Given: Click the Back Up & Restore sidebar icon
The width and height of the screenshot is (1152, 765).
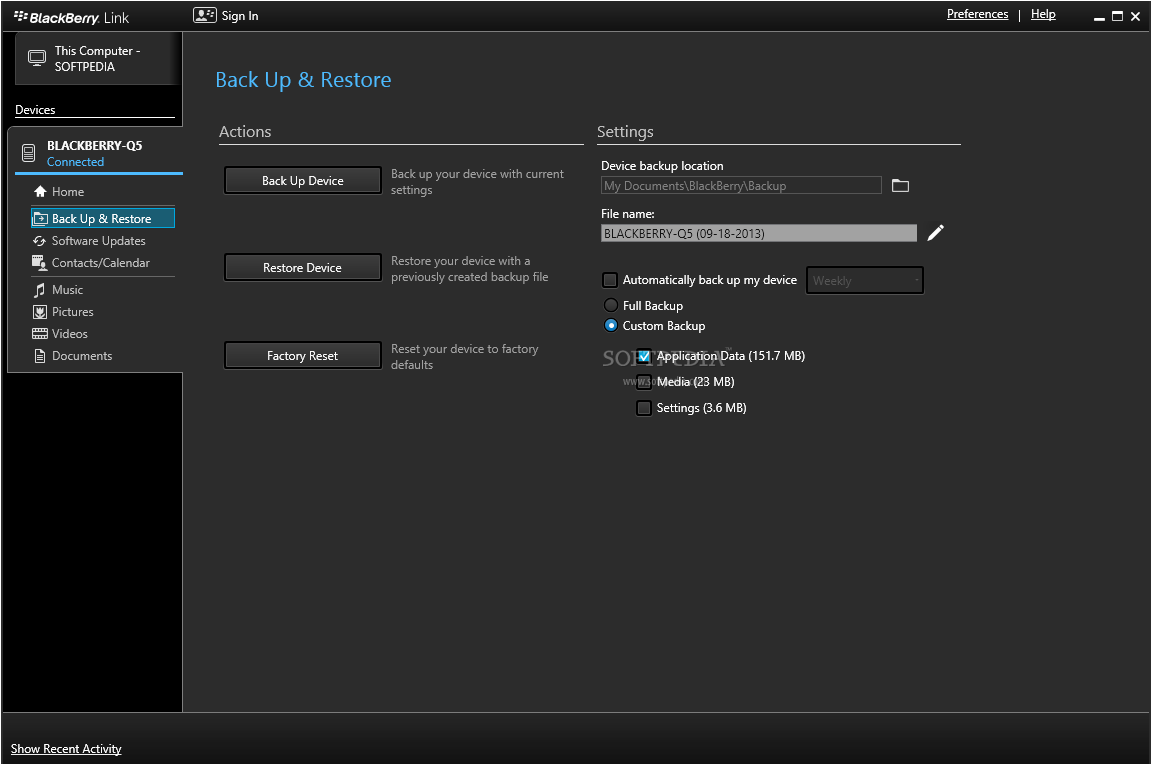Looking at the screenshot, I should tap(40, 218).
